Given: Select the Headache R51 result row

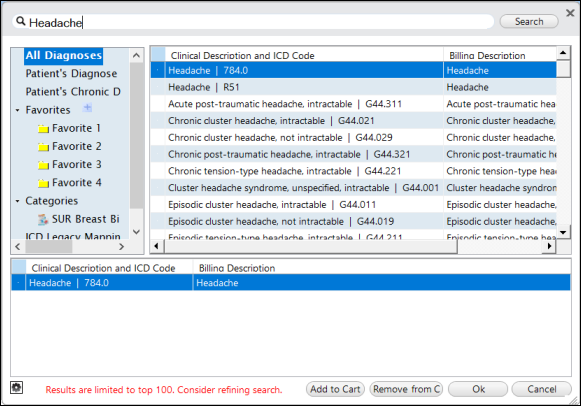Looking at the screenshot, I should [x=353, y=87].
